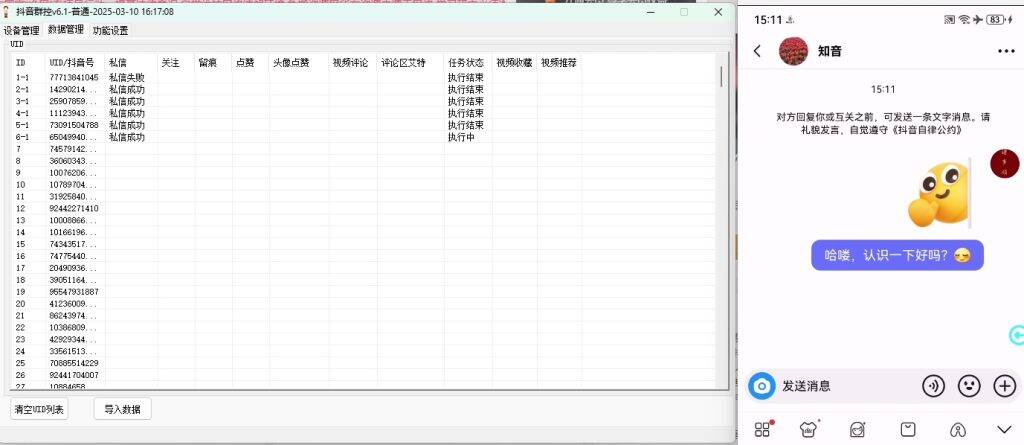Click the shirt icon in bottom bar
Image resolution: width=1024 pixels, height=445 pixels.
click(x=810, y=429)
